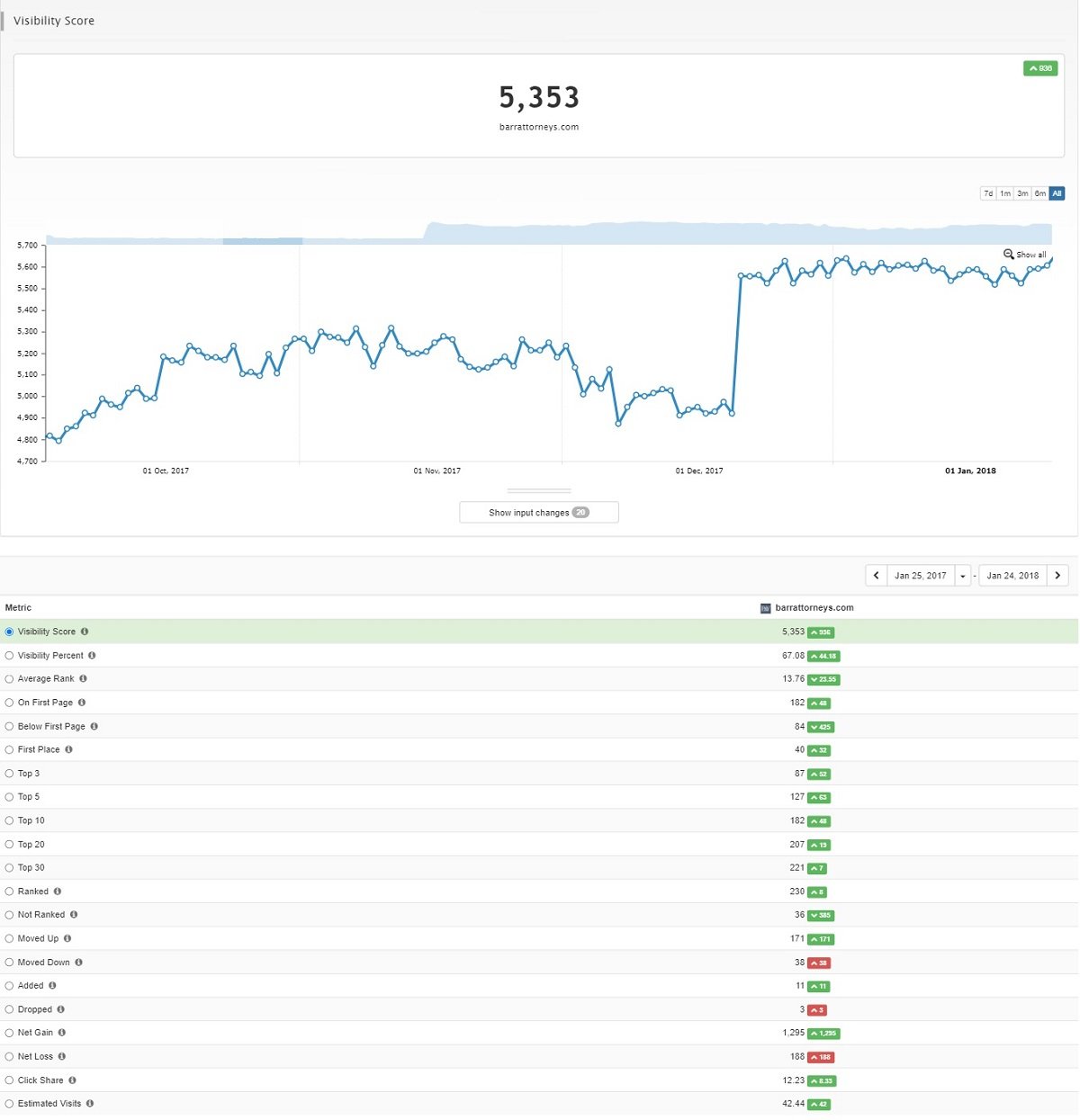The height and width of the screenshot is (1120, 1080).
Task: Click the green 936 change badge
Action: (x=1040, y=68)
